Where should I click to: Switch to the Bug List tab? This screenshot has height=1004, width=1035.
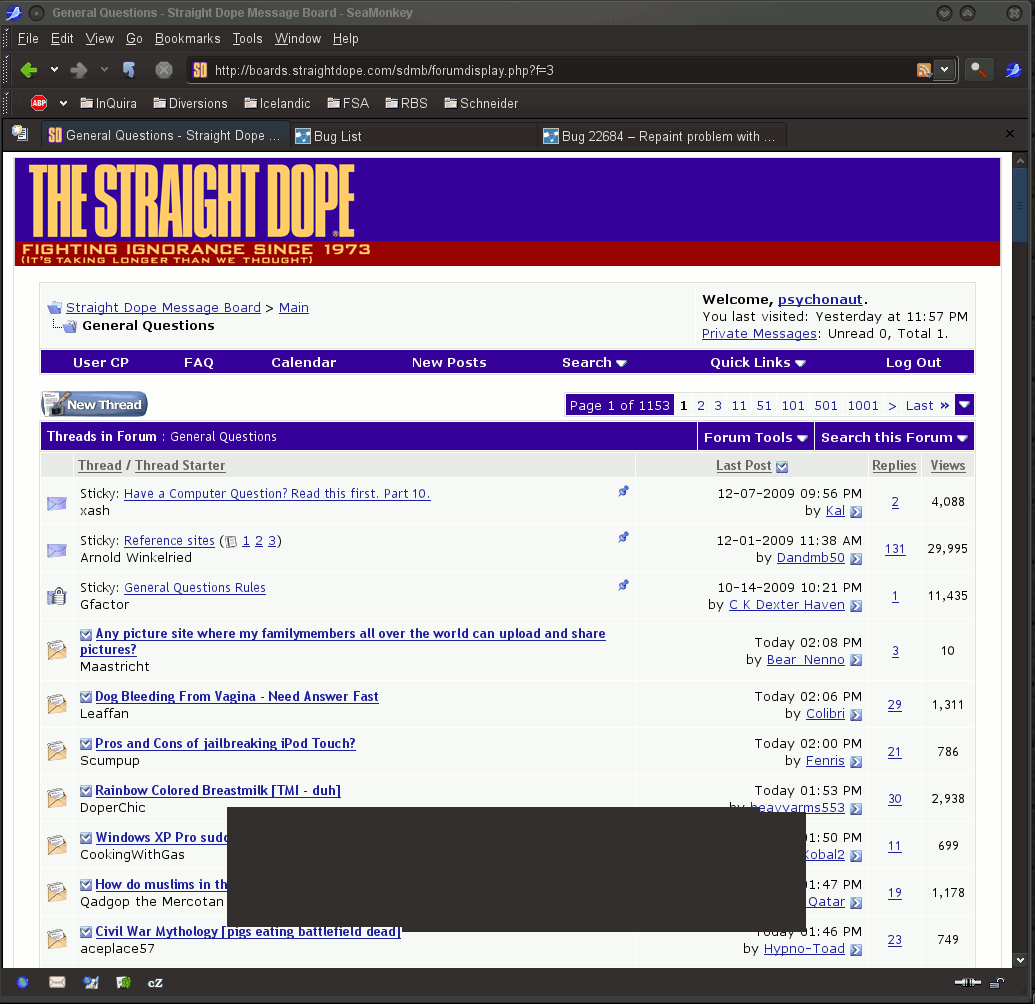[x=337, y=136]
